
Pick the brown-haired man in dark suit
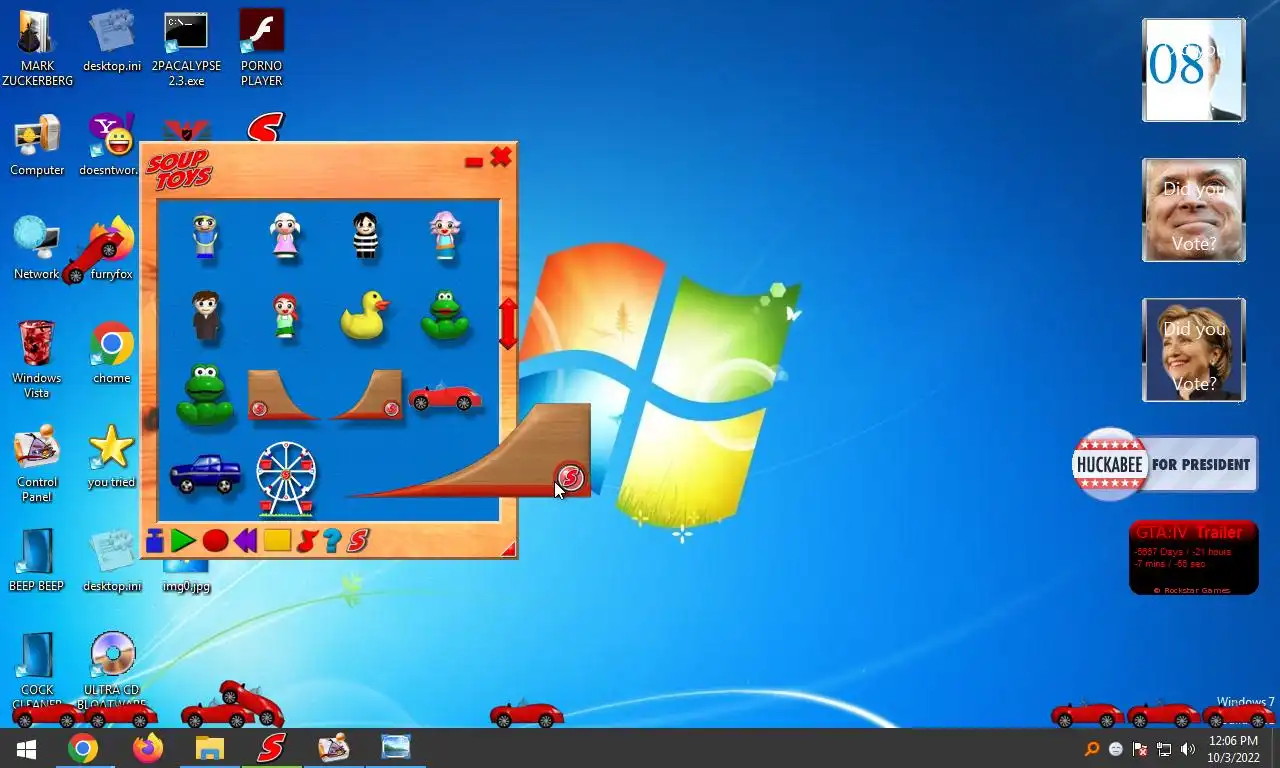tap(206, 316)
